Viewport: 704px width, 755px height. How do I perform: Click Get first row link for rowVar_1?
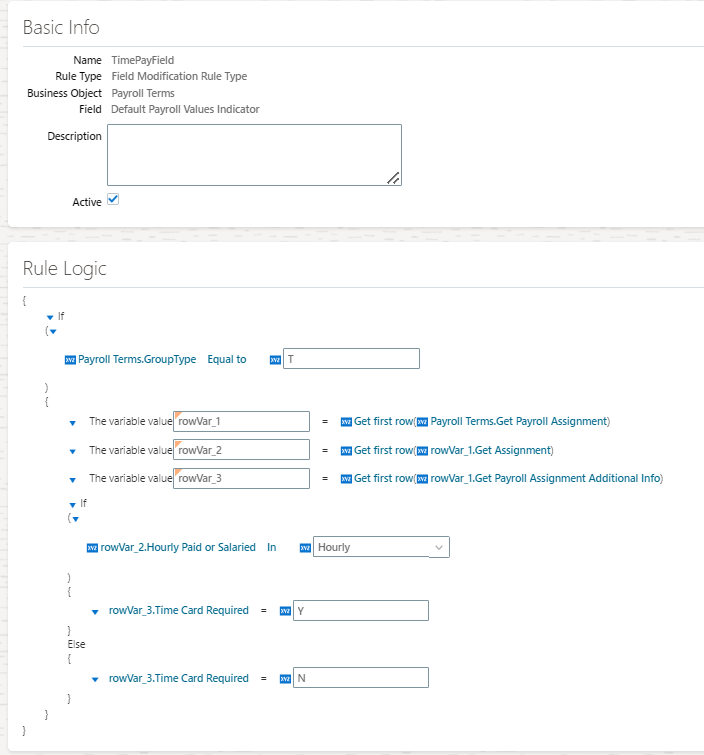tap(384, 421)
